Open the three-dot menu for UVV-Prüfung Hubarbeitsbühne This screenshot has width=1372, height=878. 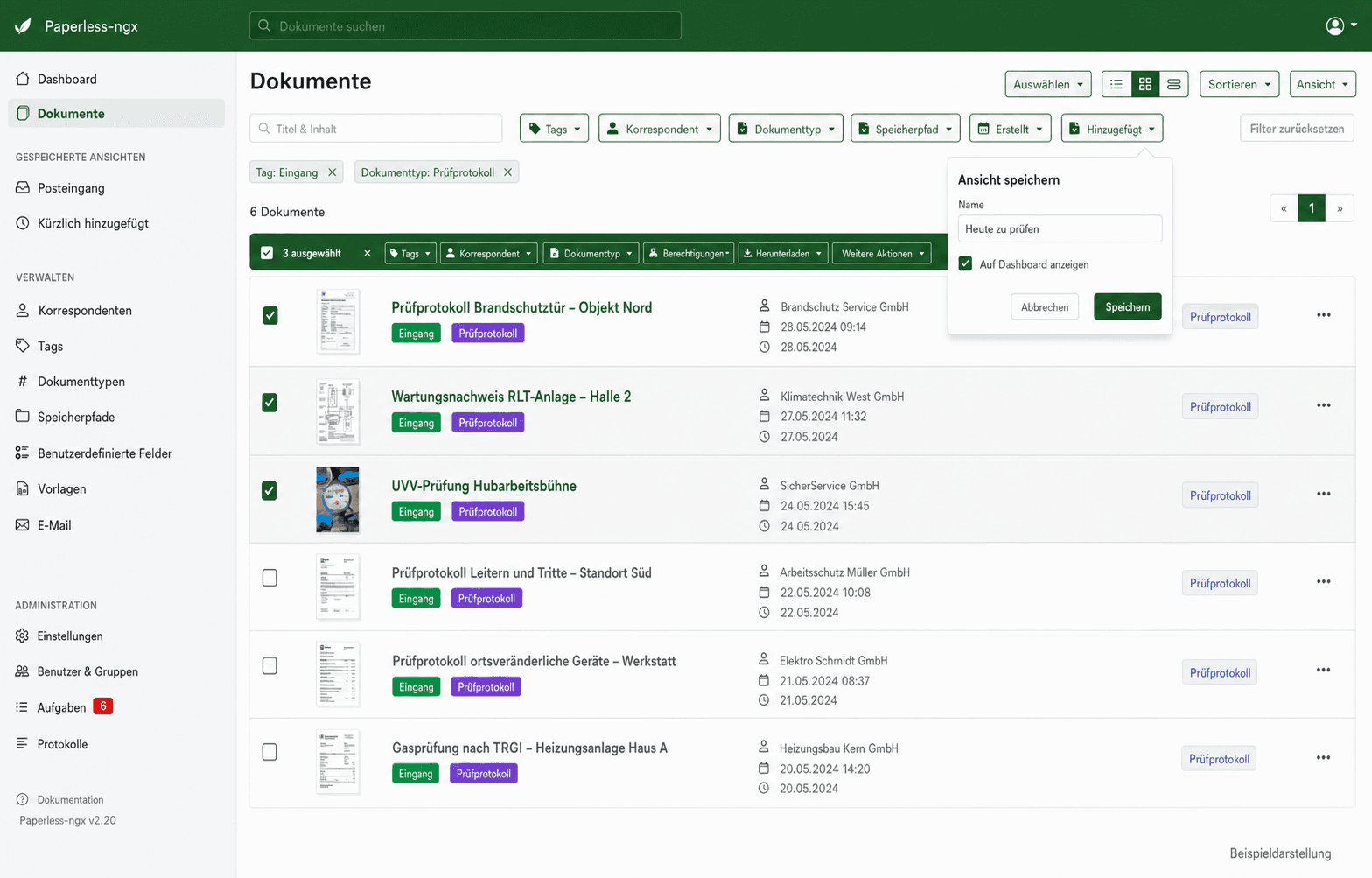[x=1323, y=495]
